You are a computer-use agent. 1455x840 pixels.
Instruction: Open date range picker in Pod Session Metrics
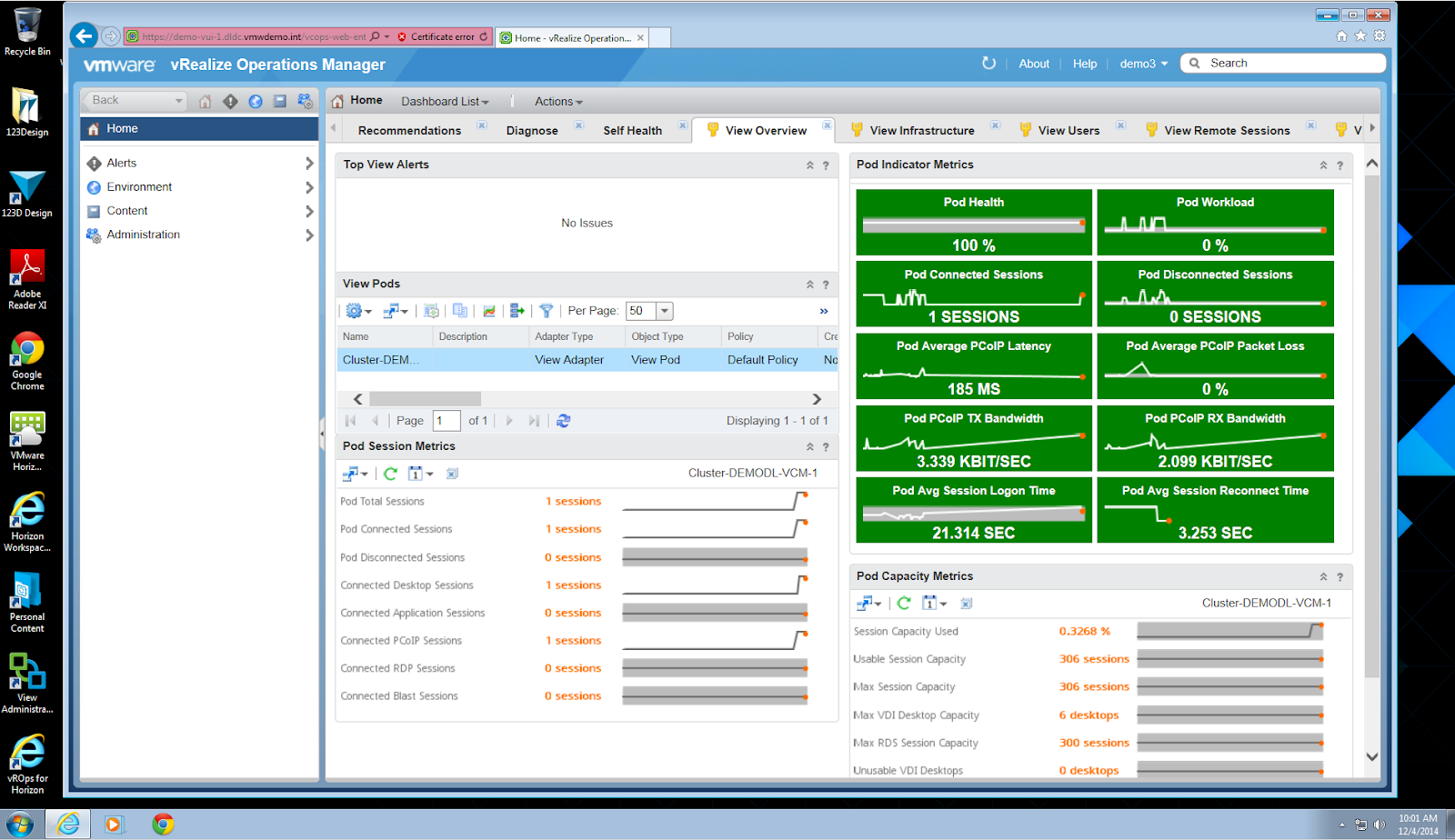420,474
